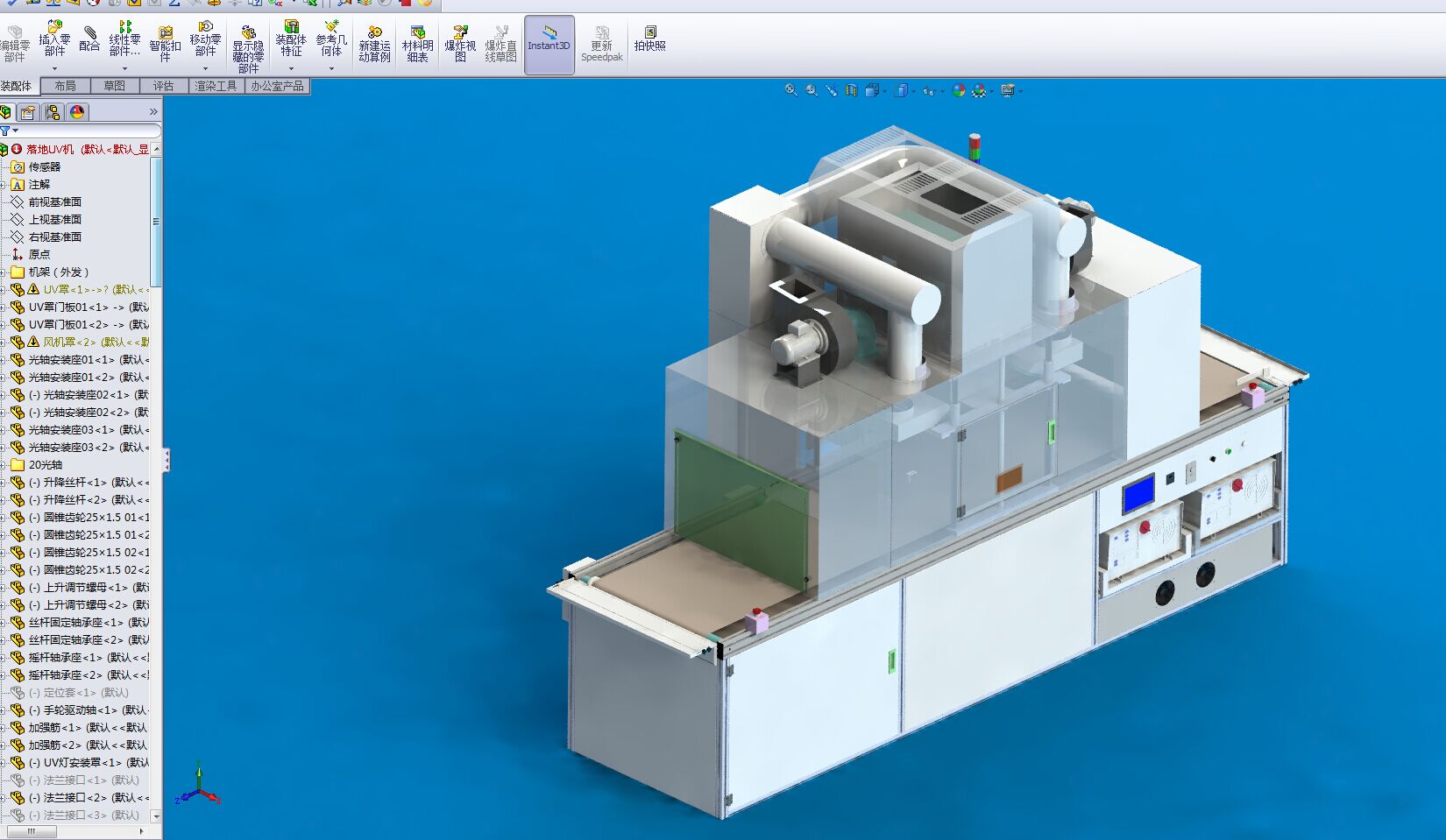This screenshot has width=1446, height=840.
Task: Click the Exploded View (爆炸视图) tool
Action: pyautogui.click(x=460, y=44)
